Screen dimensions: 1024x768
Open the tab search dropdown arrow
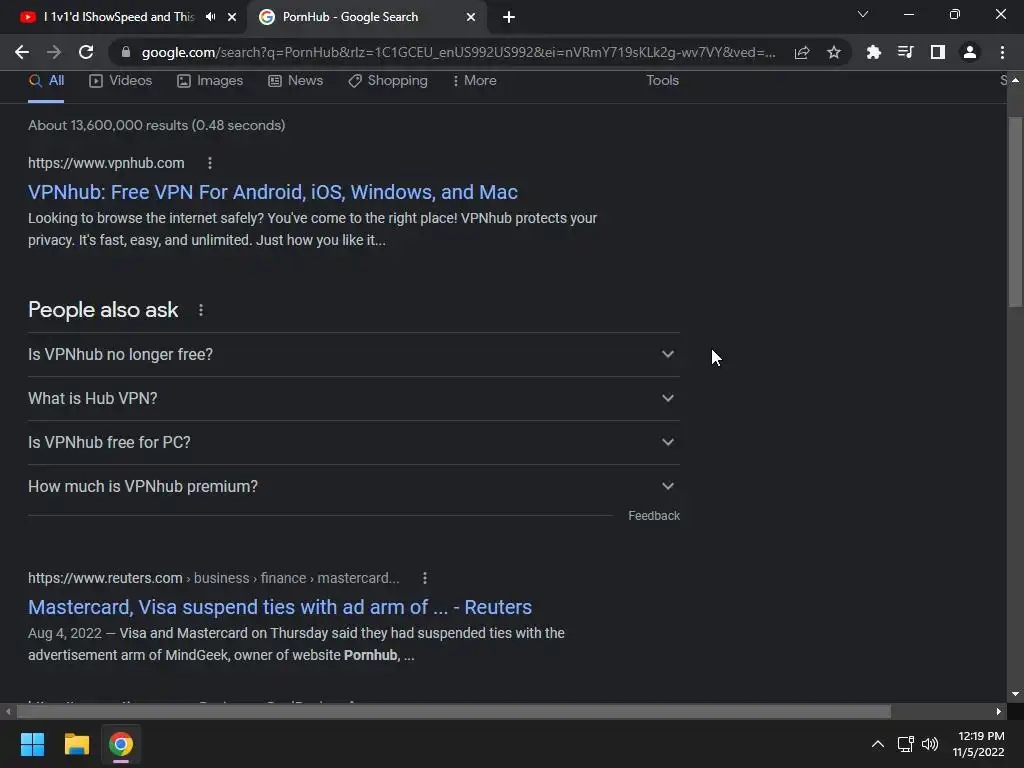tap(863, 14)
